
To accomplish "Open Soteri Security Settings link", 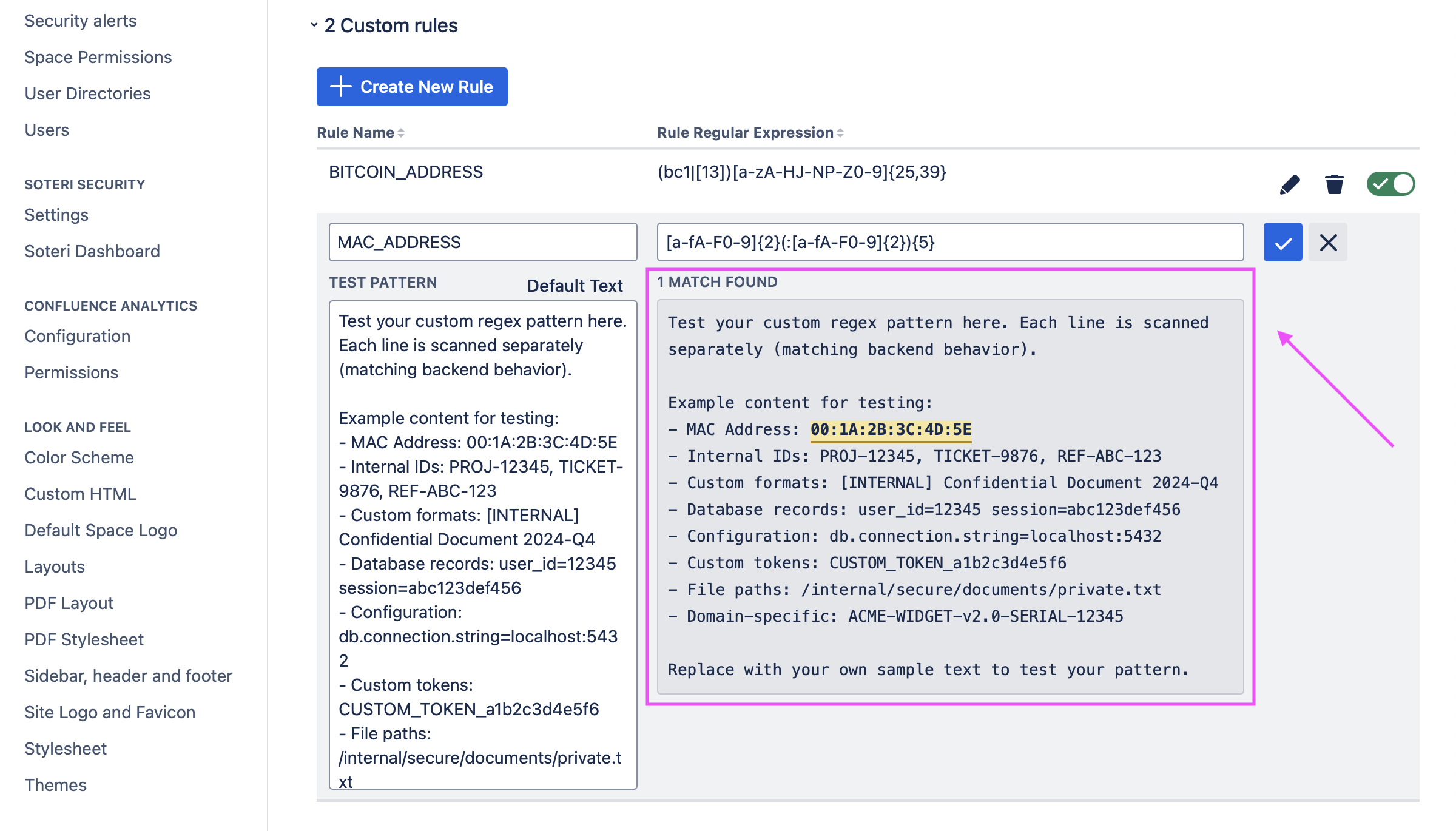I will 56,215.
